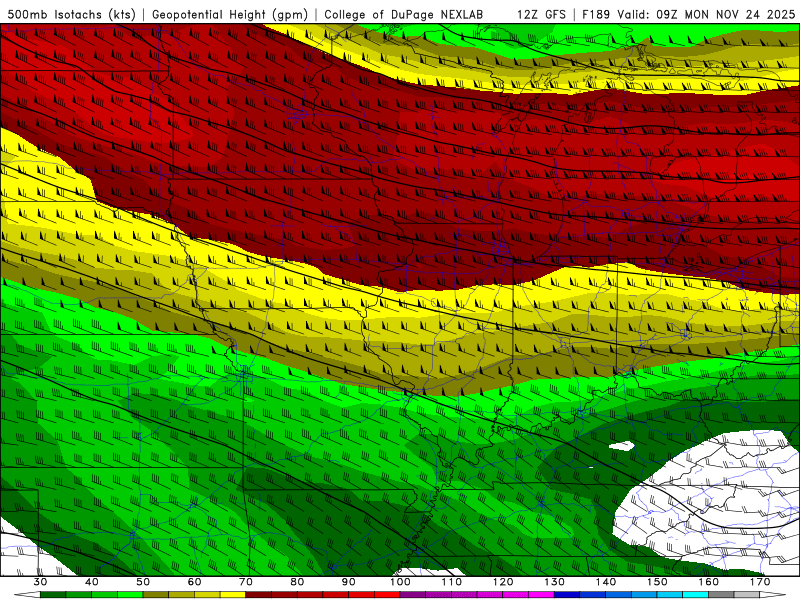Image resolution: width=800 pixels, height=600 pixels.
Task: Pick the bright yellow 65-70 kt swatch
Action: 233,595
